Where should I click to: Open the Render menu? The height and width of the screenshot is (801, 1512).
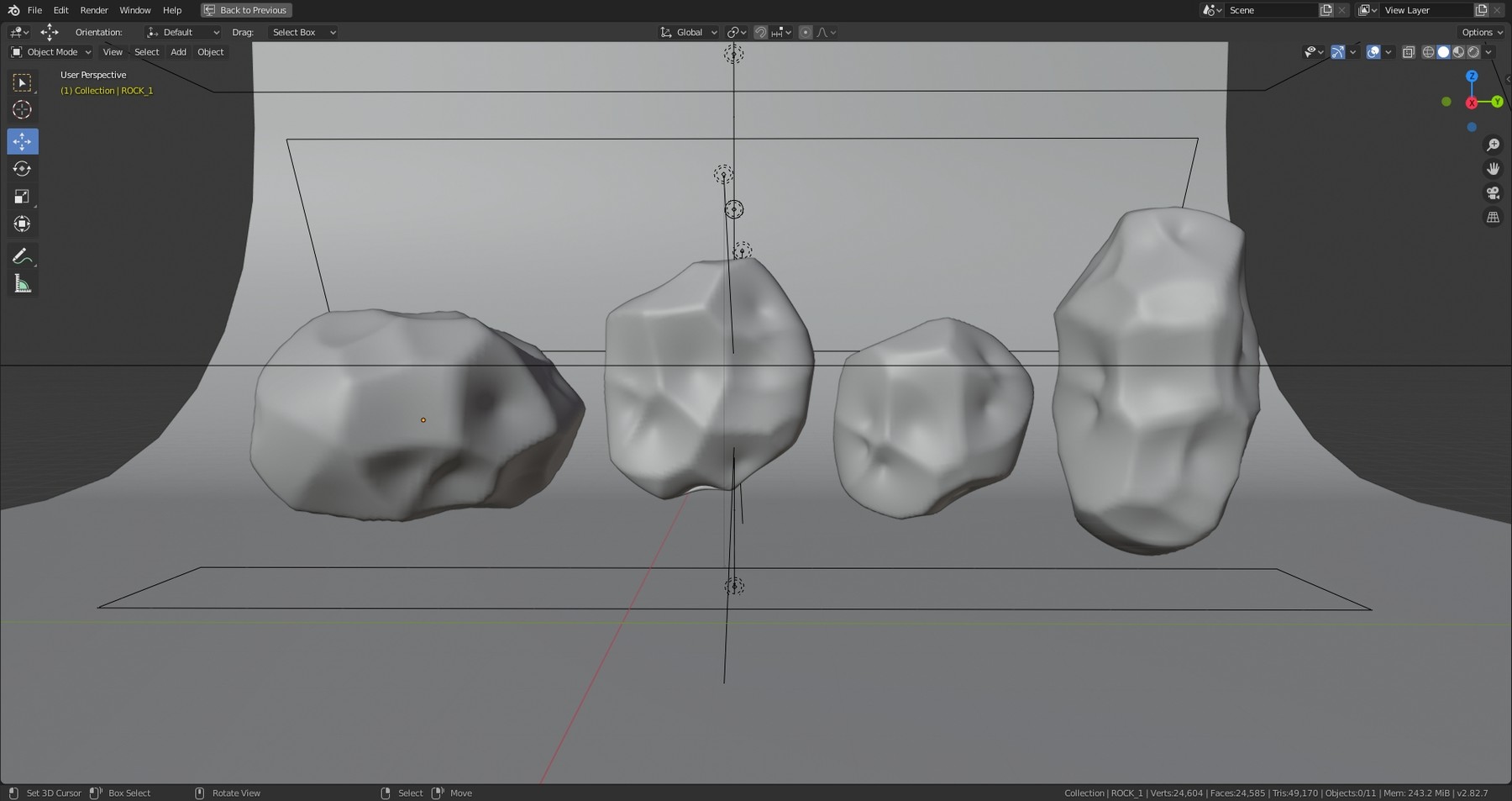(x=93, y=10)
